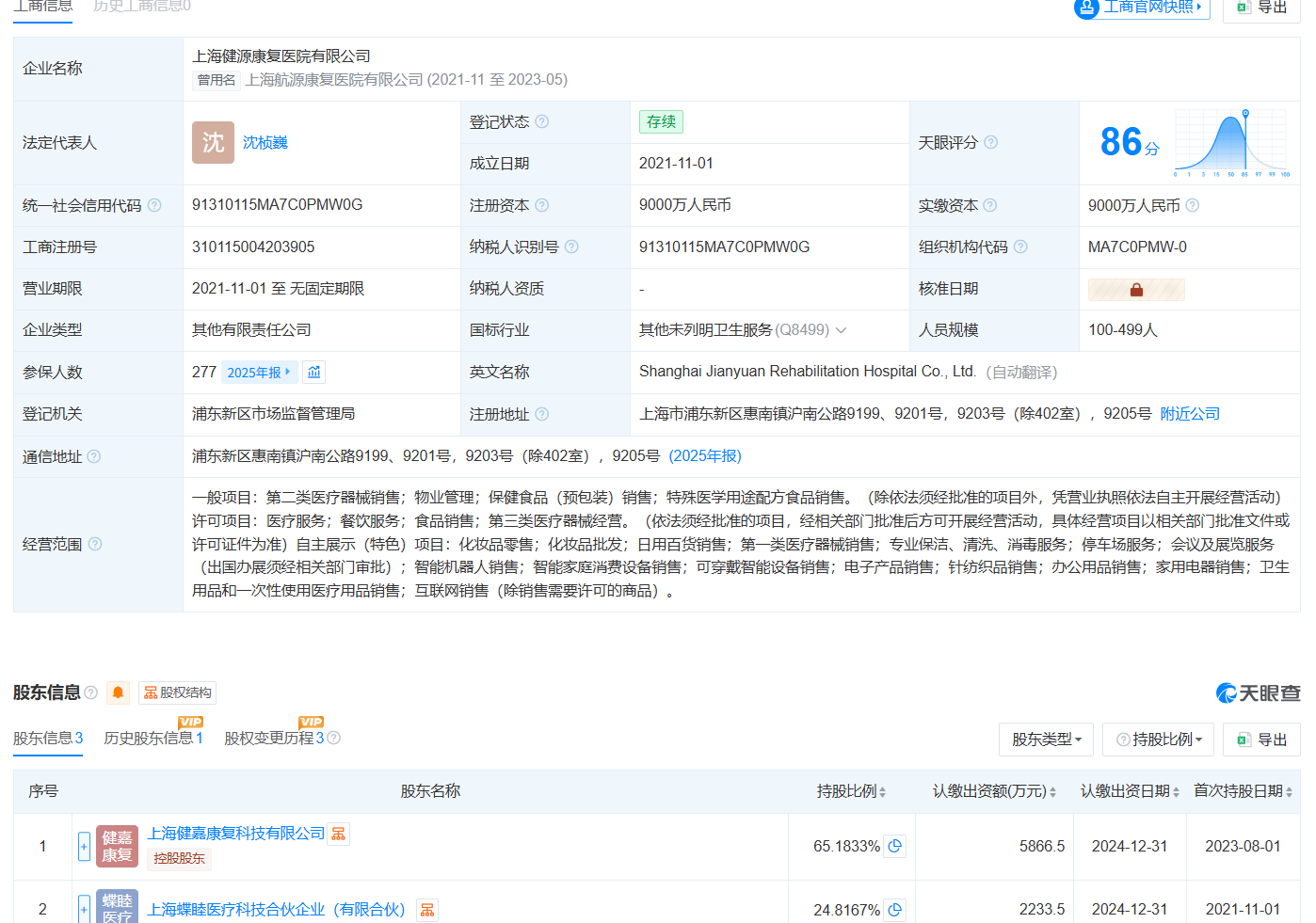Image resolution: width=1316 pixels, height=923 pixels.
Task: Switch to 股权变更历程 3 tab
Action: pos(274,738)
